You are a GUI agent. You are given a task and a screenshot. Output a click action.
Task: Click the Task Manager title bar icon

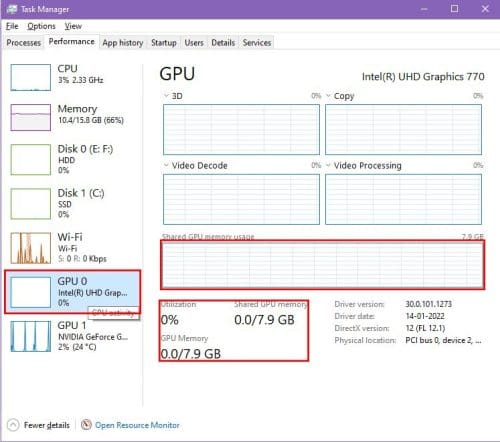pyautogui.click(x=12, y=9)
